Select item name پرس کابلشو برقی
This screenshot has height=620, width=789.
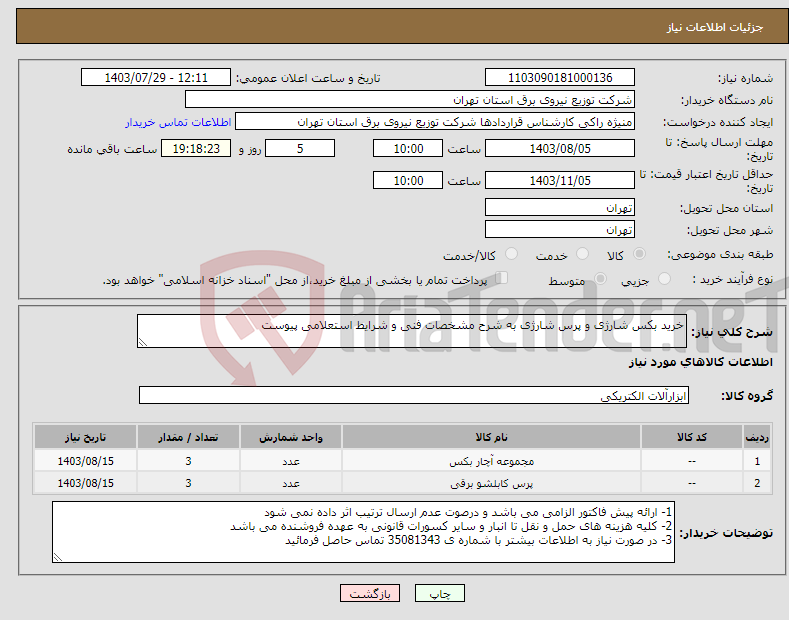[x=491, y=483]
